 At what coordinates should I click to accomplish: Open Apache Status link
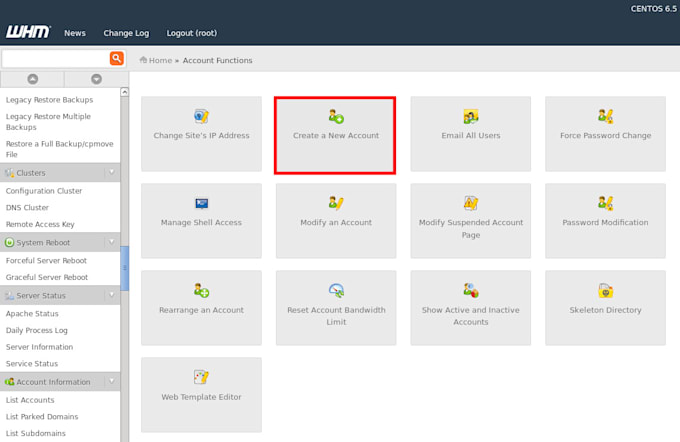pos(32,314)
